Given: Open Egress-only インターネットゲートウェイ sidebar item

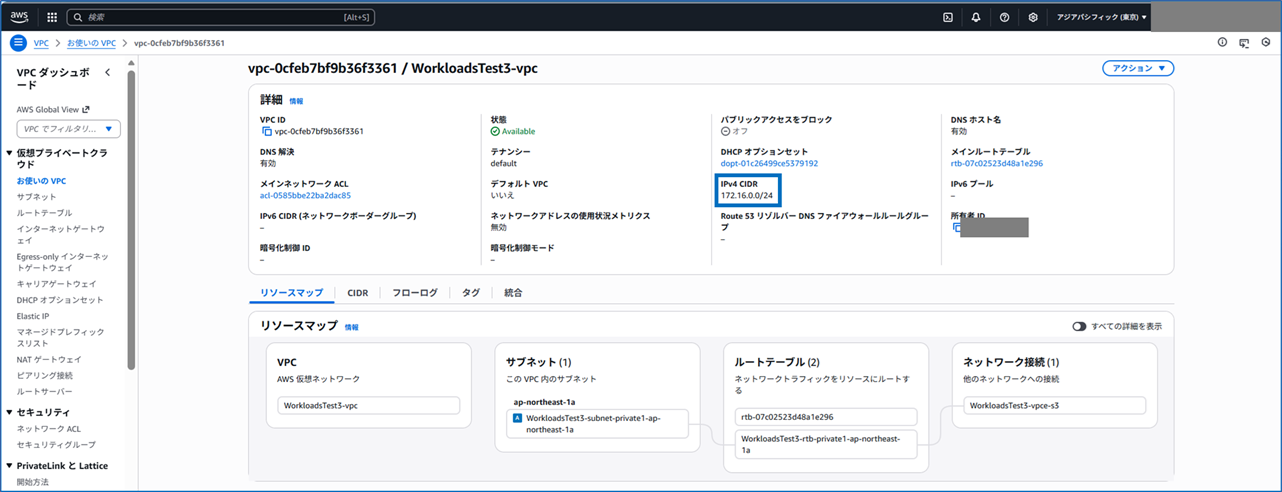Looking at the screenshot, I should tap(62, 262).
